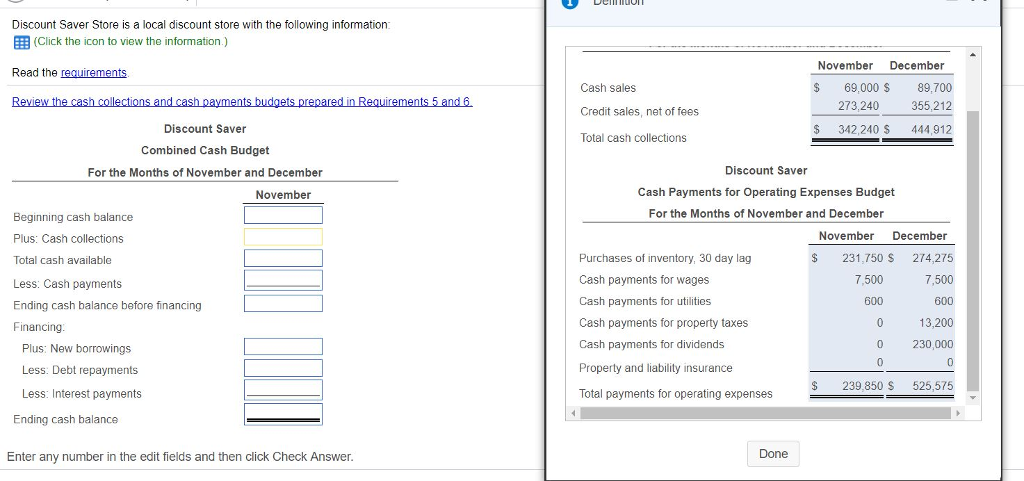The image size is (1024, 481).
Task: Click November total cash collections 342,240
Action: 858,130
